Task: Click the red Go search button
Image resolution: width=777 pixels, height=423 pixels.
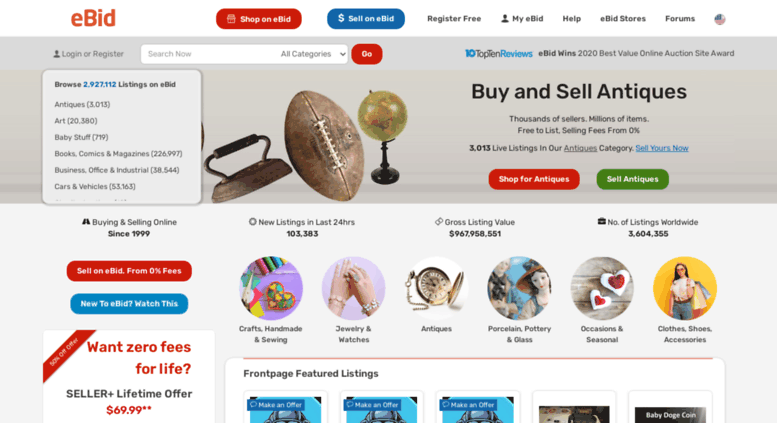Action: (x=367, y=54)
